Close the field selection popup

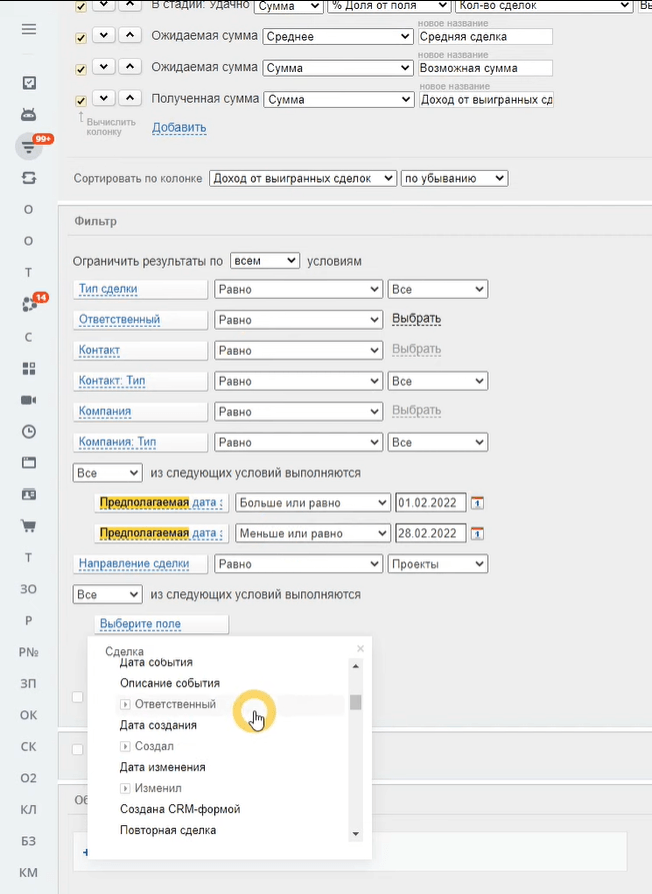tap(360, 648)
